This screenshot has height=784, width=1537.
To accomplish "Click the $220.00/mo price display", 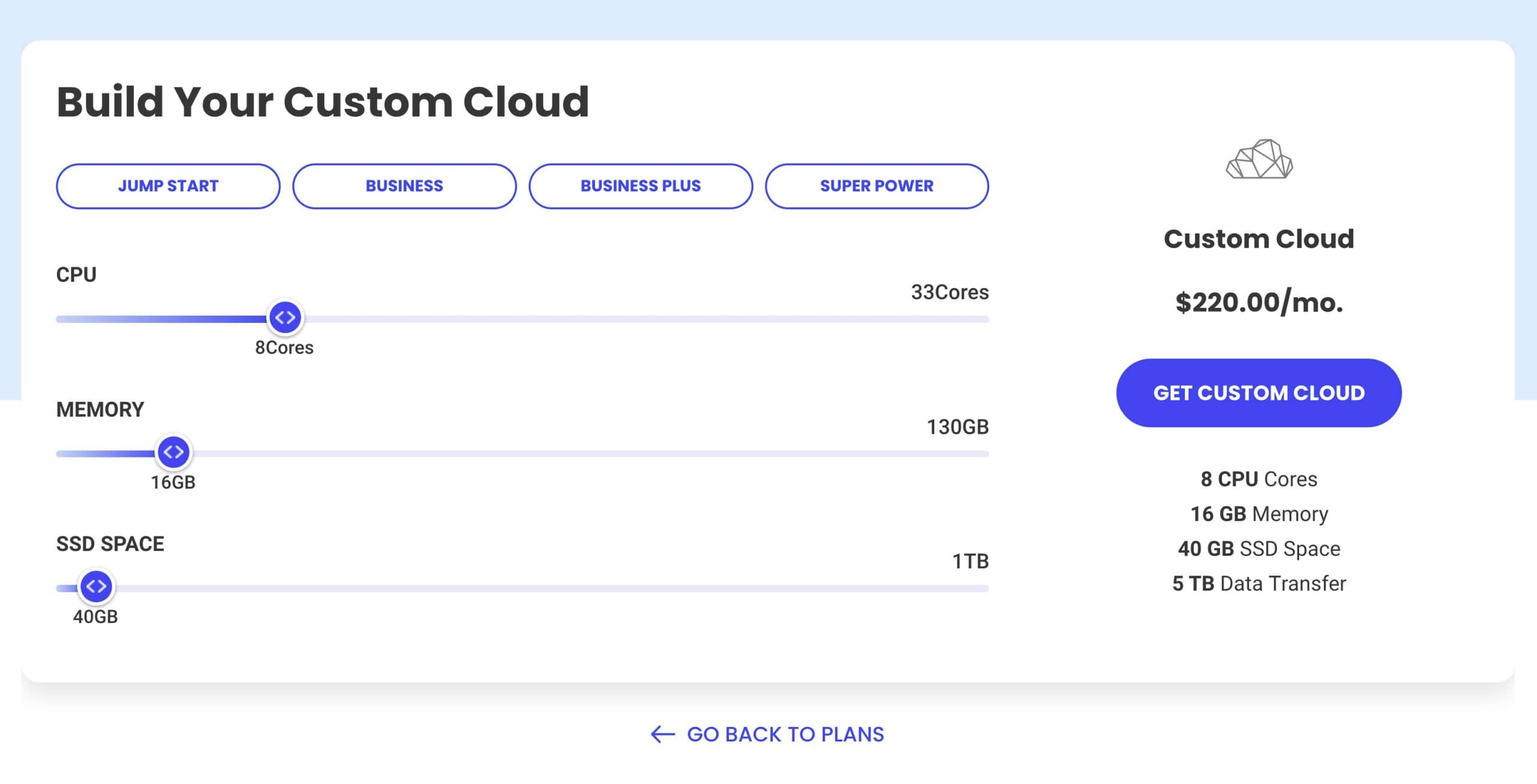I will click(x=1259, y=303).
